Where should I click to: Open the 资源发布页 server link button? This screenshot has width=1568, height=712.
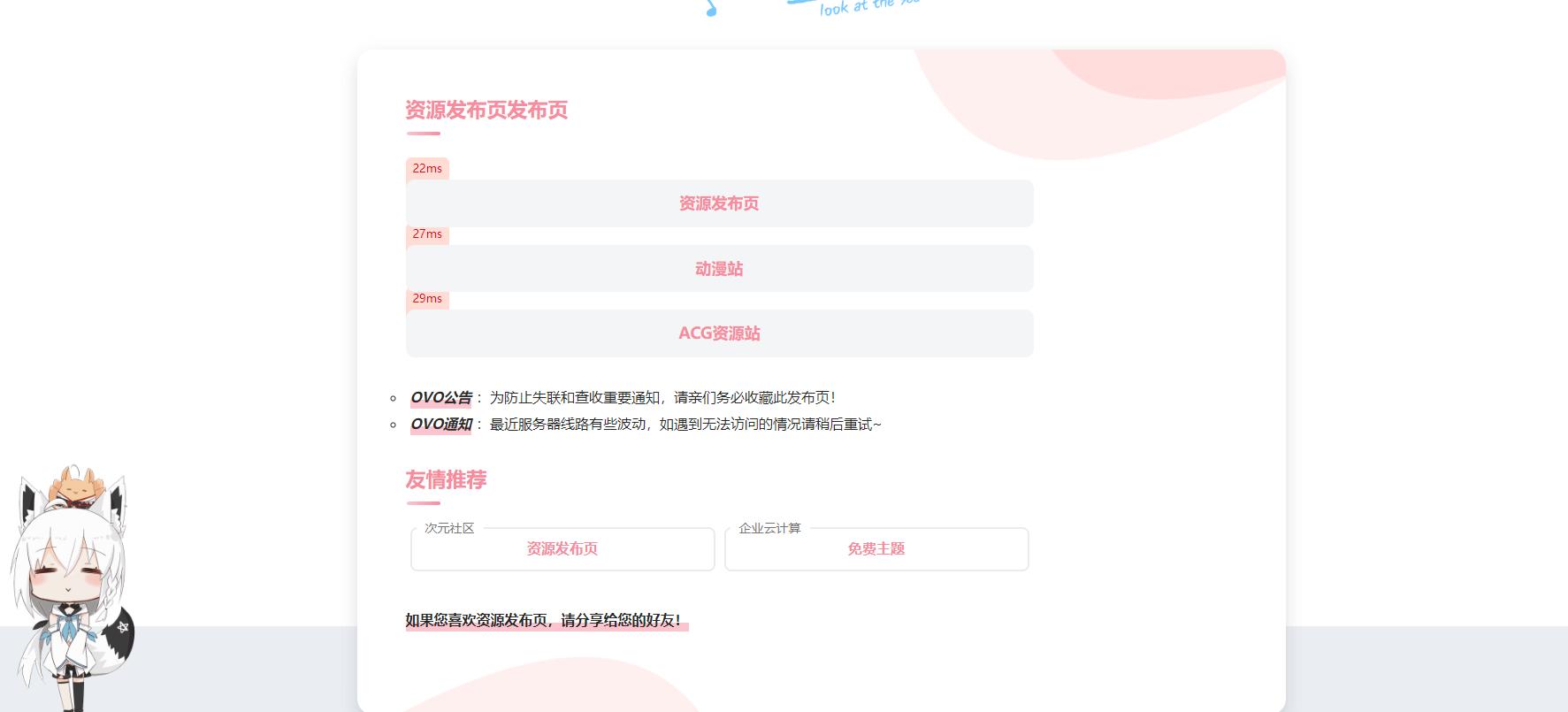[719, 203]
